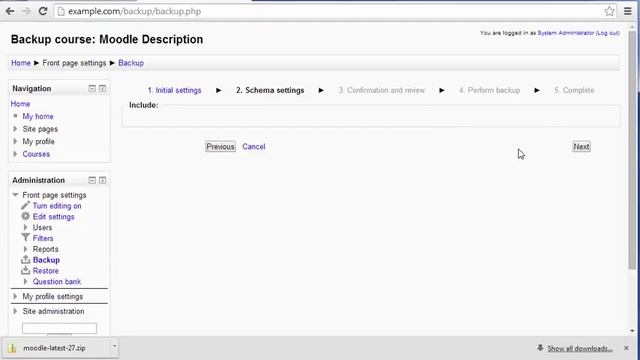Click Next to continue backup

tap(581, 147)
